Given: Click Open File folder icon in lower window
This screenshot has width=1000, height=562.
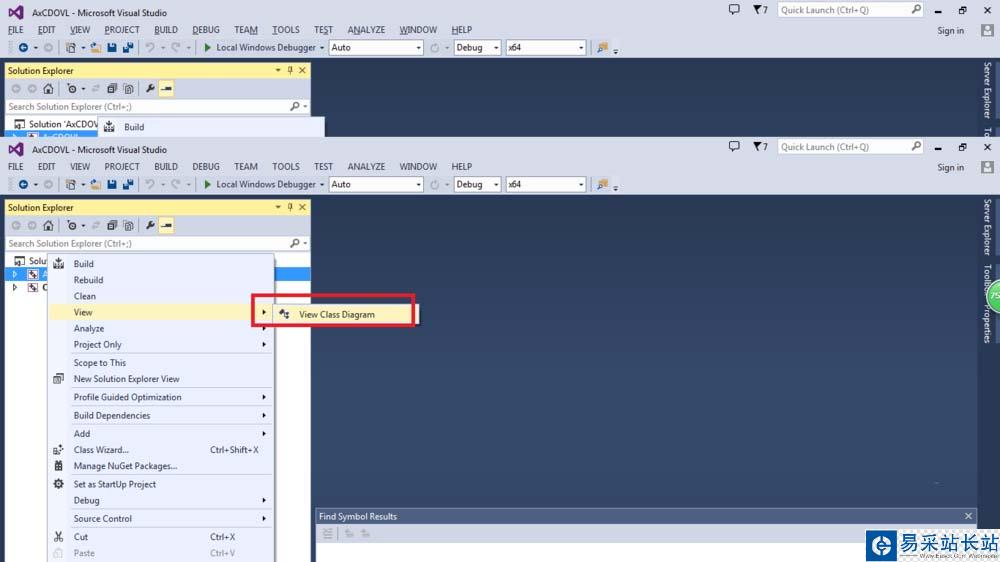Looking at the screenshot, I should [96, 184].
